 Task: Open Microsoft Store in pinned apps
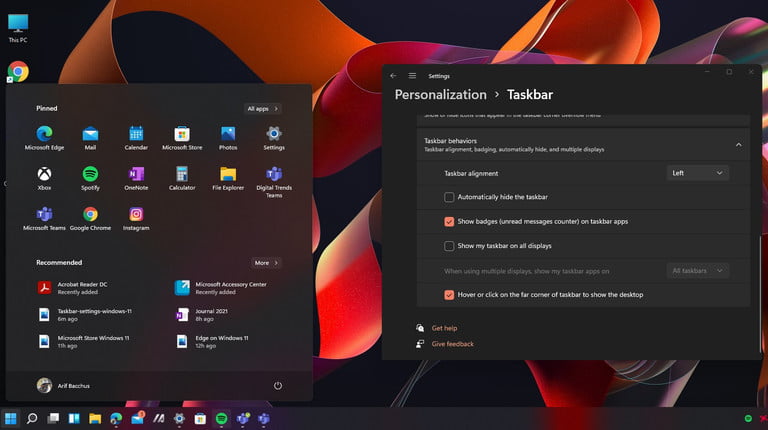pyautogui.click(x=182, y=138)
